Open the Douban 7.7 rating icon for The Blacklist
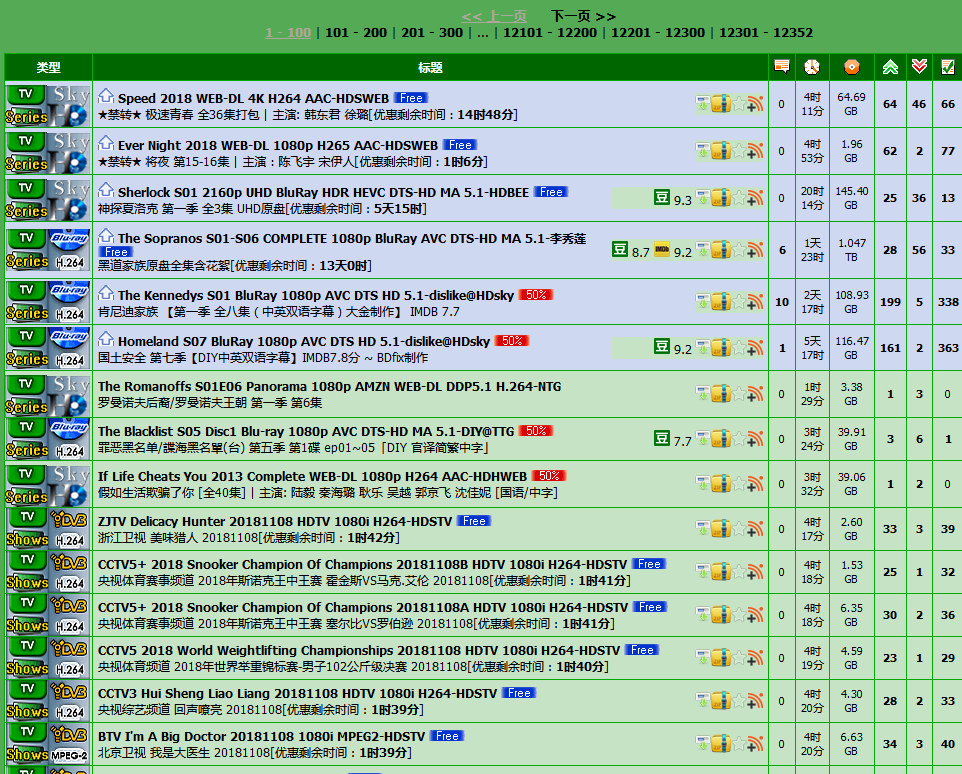 point(661,438)
